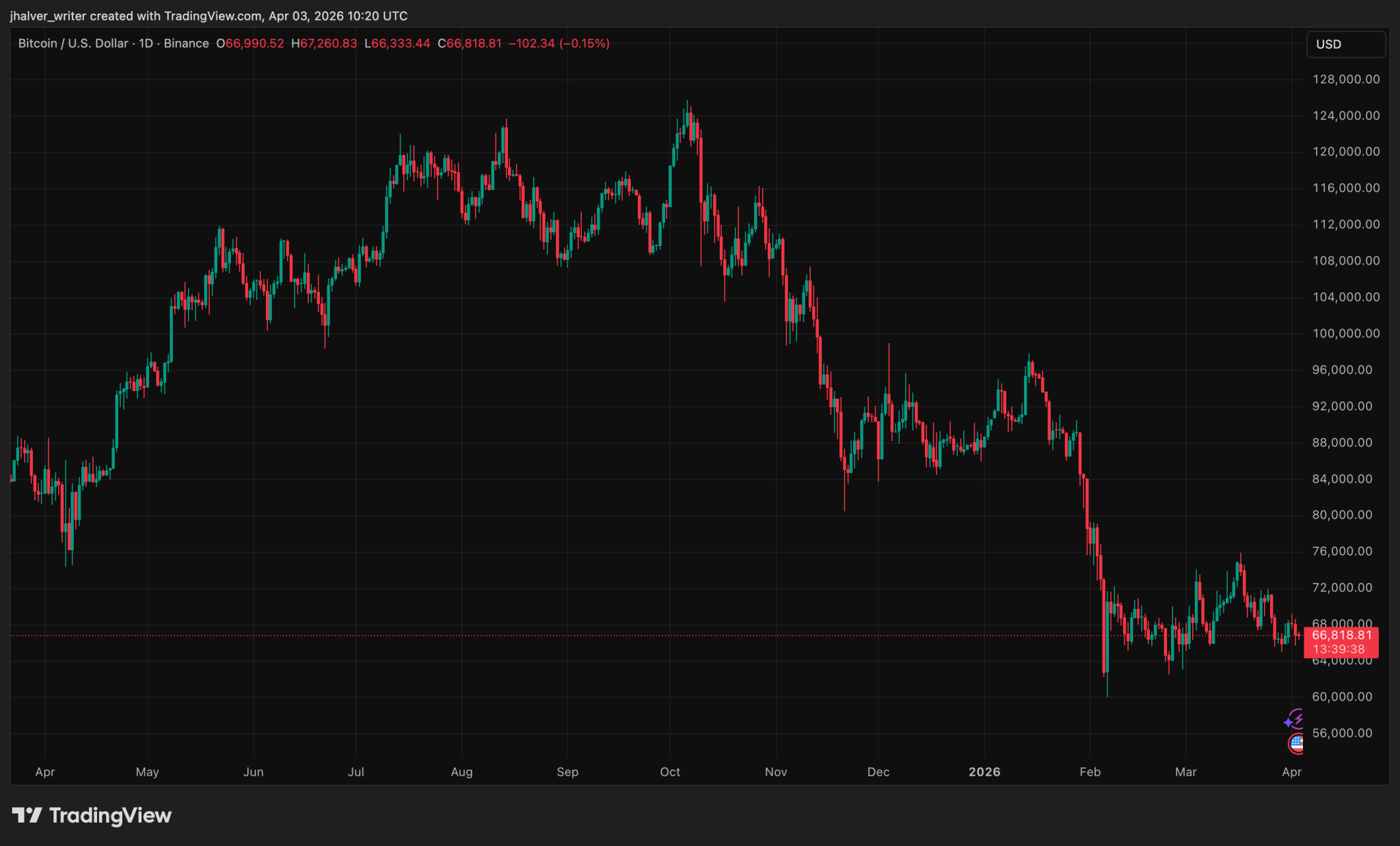Screen dimensions: 1400x846
Task: Open the USD currency dropdown
Action: click(1345, 44)
